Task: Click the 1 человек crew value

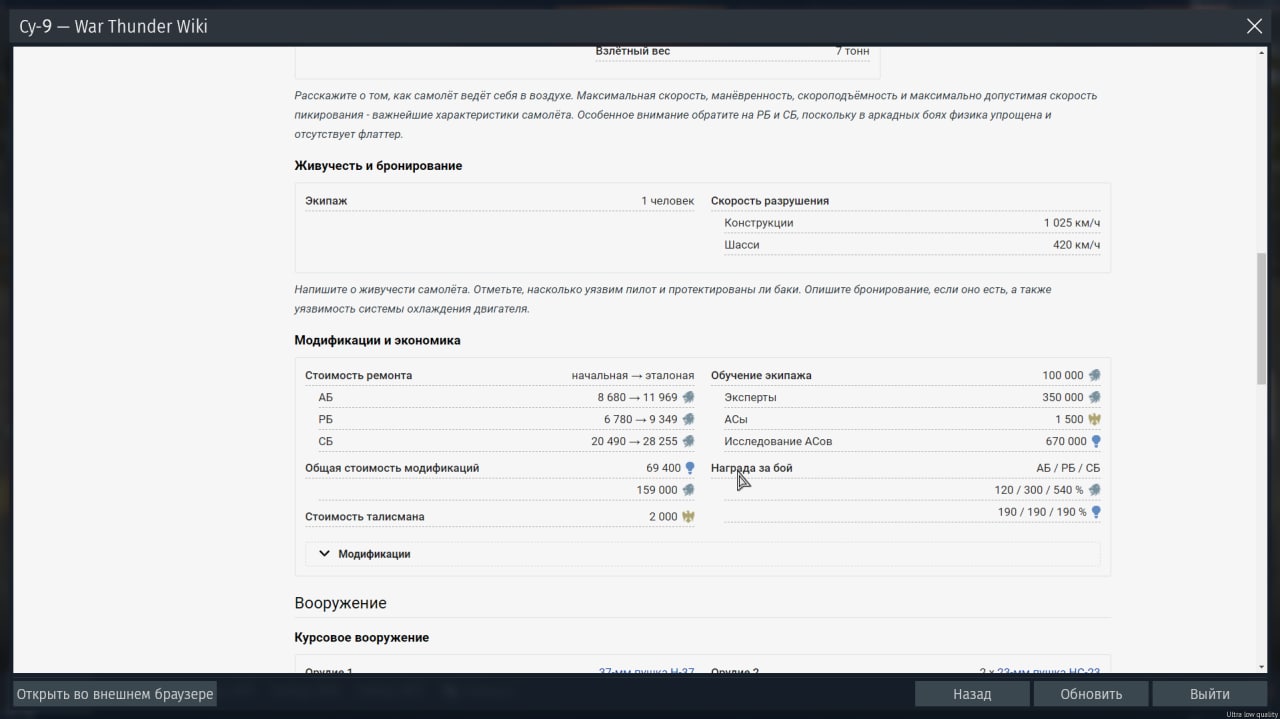Action: (667, 201)
